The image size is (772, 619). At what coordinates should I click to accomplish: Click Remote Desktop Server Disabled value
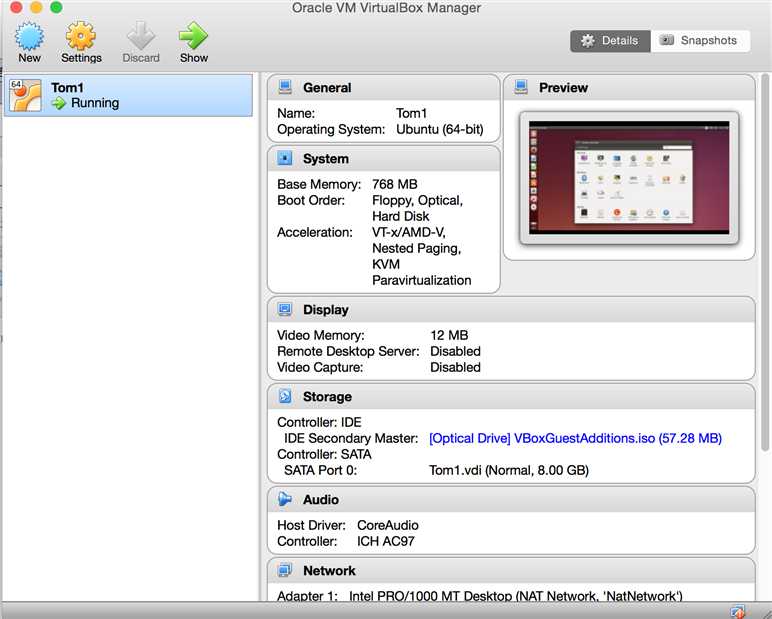coord(455,351)
